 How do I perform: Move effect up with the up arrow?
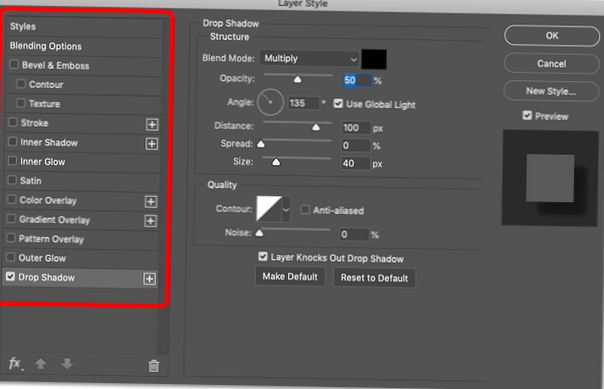pyautogui.click(x=40, y=363)
